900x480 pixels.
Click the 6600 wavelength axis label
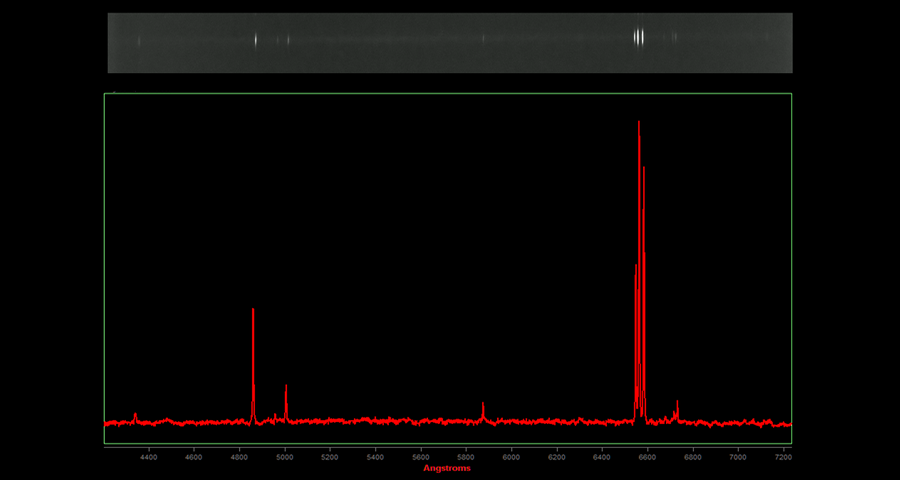647,456
